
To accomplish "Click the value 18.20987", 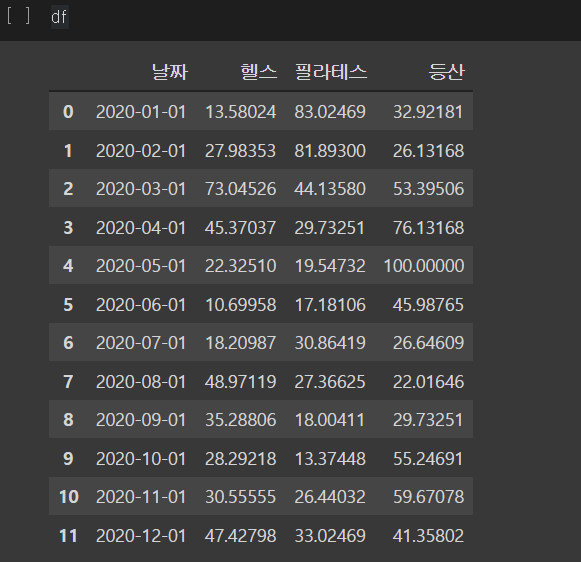I will click(240, 343).
